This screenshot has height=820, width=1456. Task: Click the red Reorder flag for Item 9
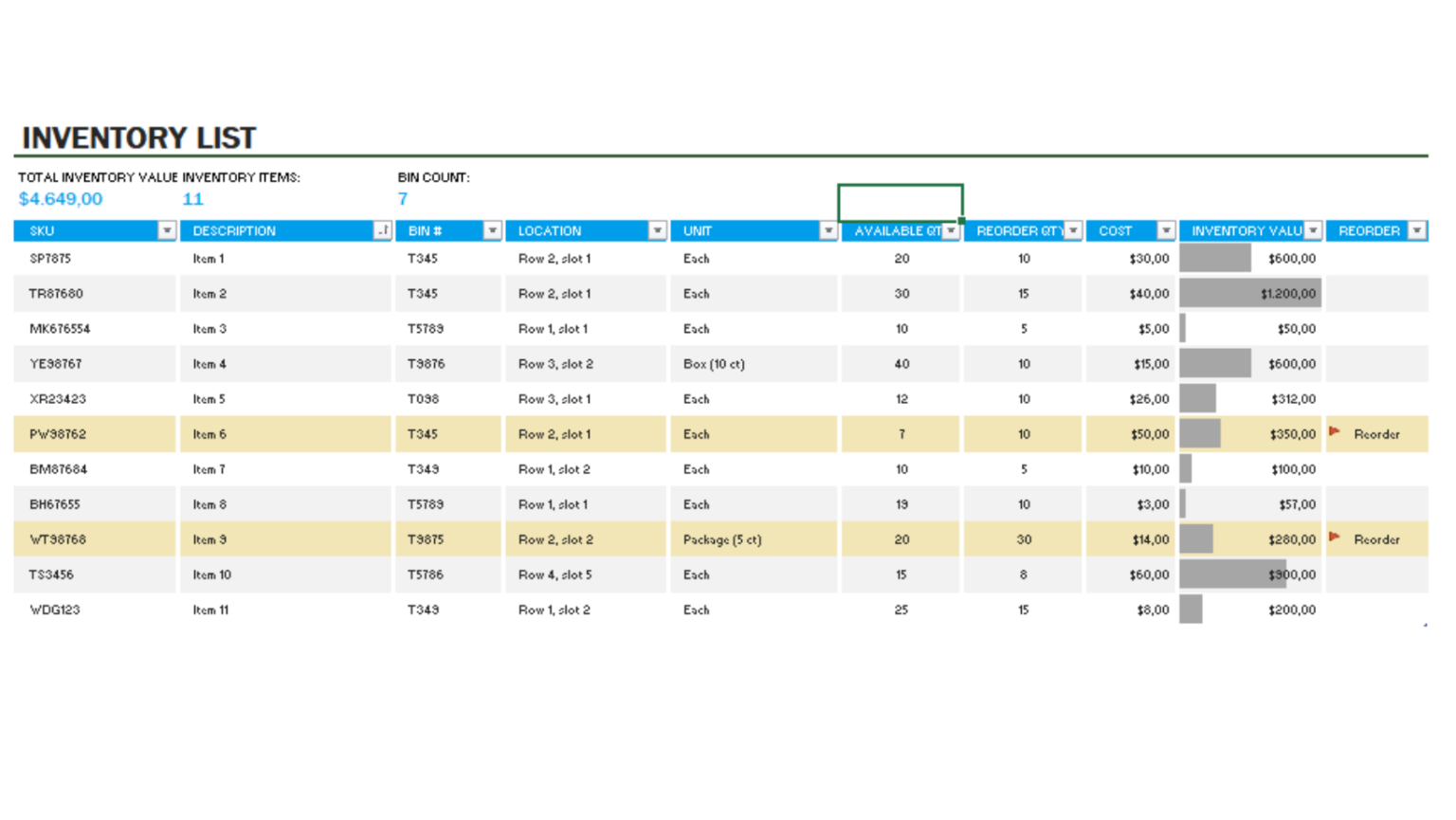[1337, 539]
